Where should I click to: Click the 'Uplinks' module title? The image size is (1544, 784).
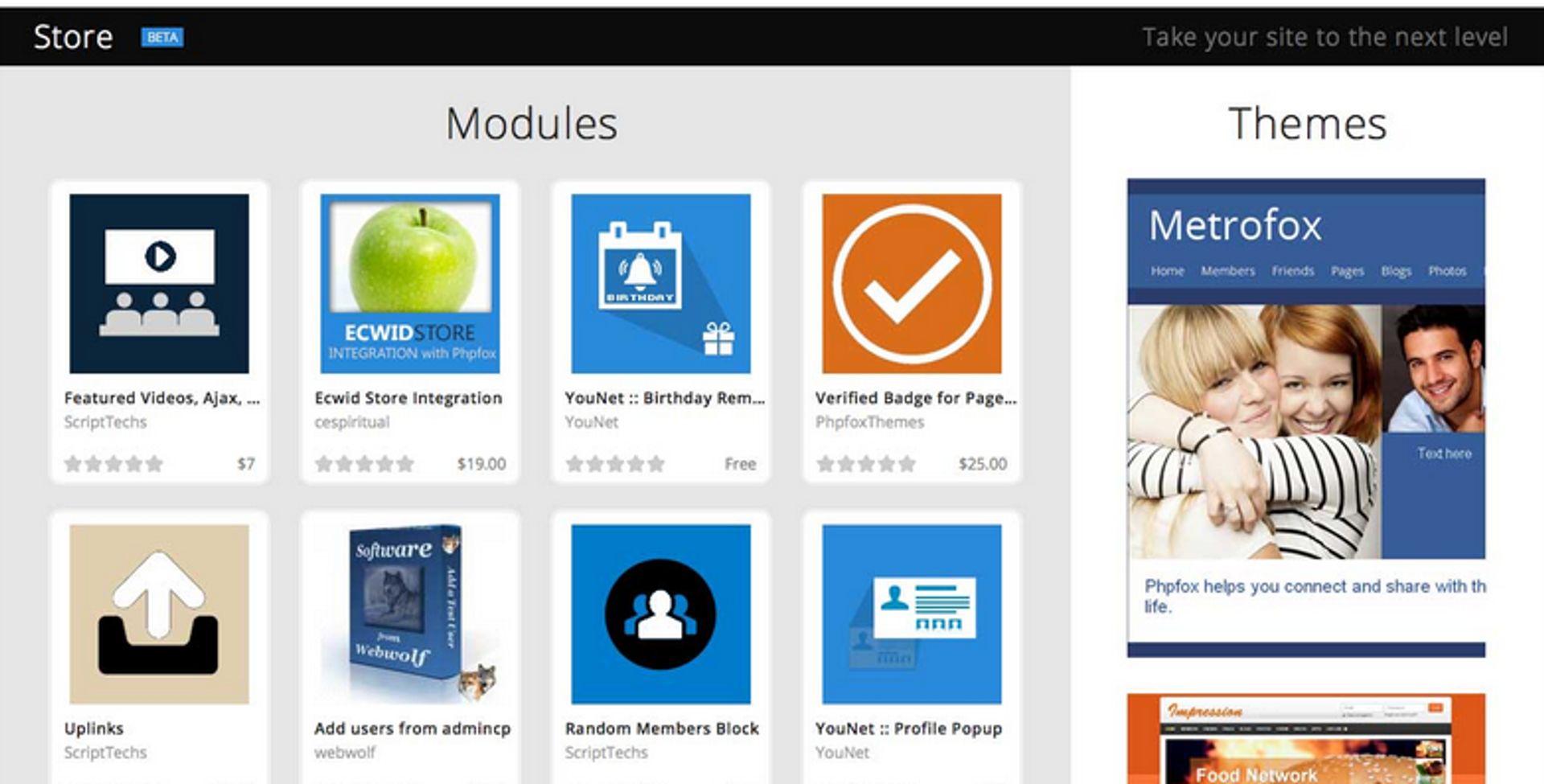[x=94, y=729]
